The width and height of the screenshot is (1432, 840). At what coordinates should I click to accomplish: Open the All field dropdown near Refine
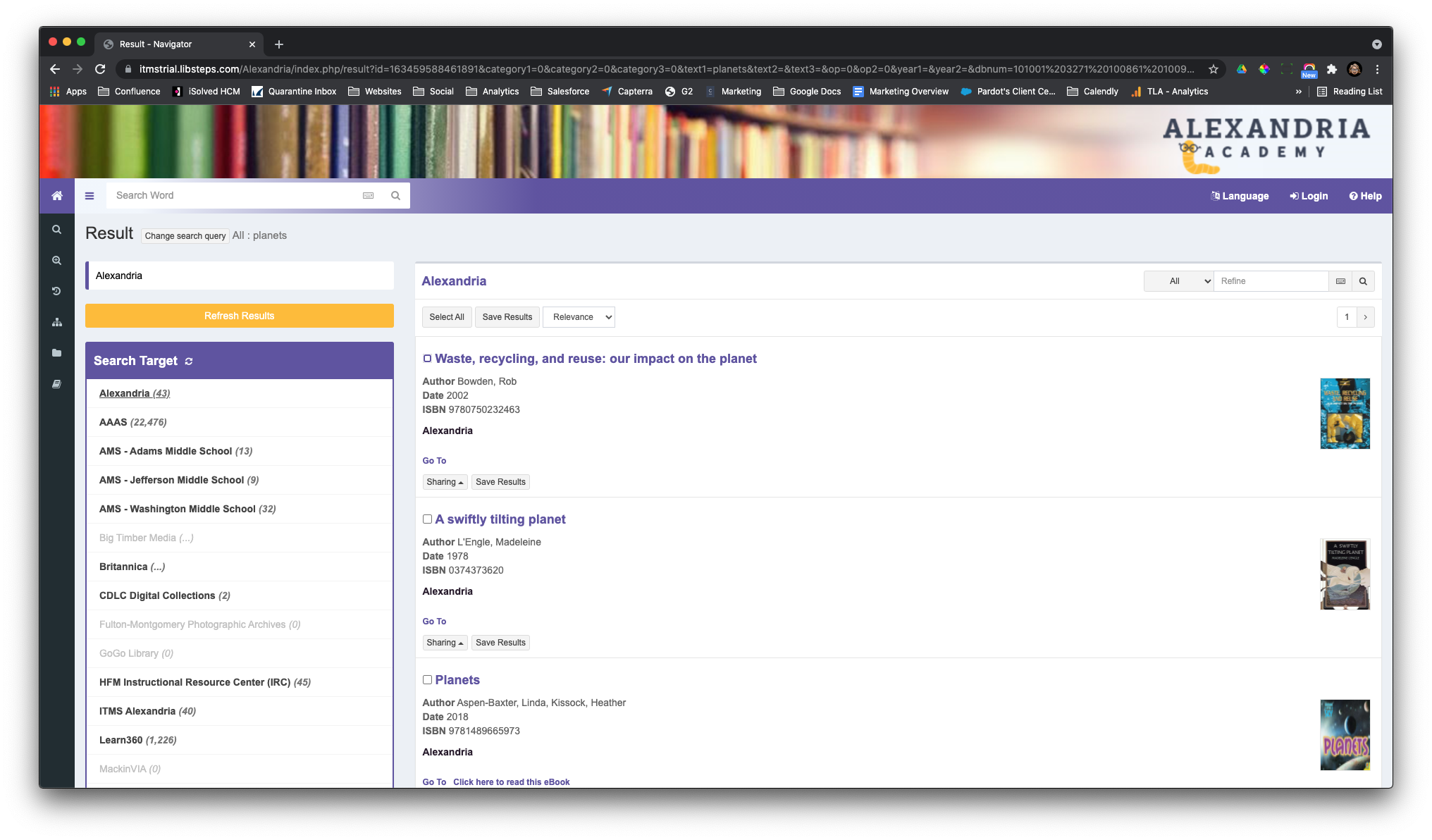click(x=1179, y=281)
